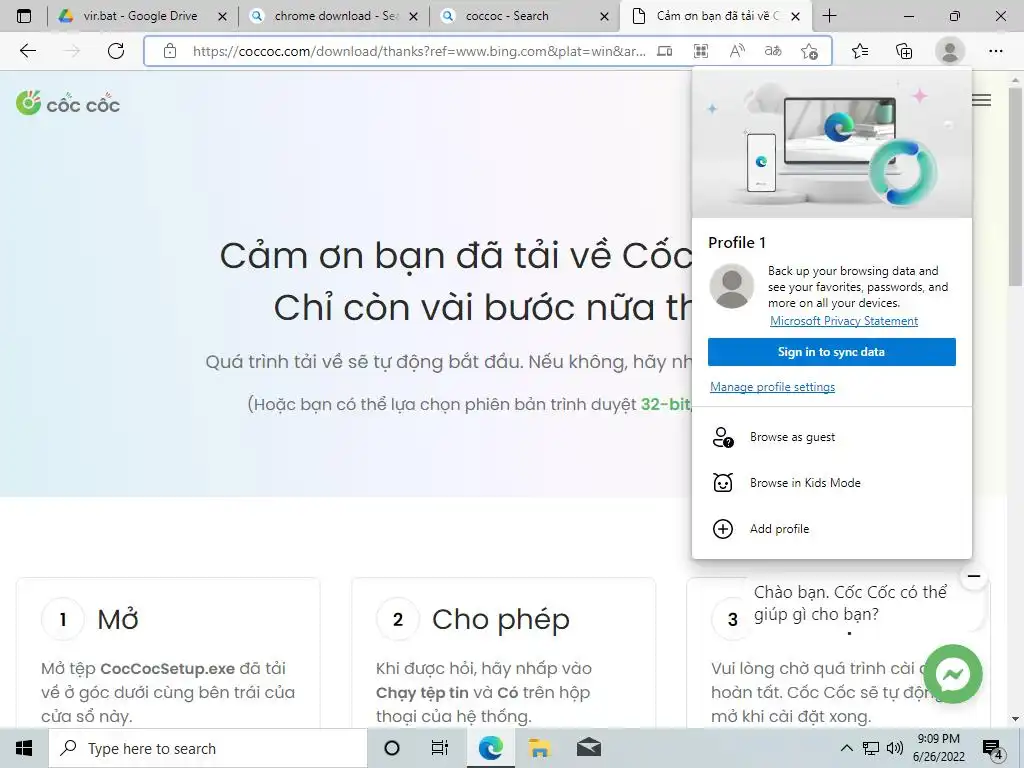1024x768 pixels.
Task: Open Manage profile settings
Action: (x=772, y=387)
